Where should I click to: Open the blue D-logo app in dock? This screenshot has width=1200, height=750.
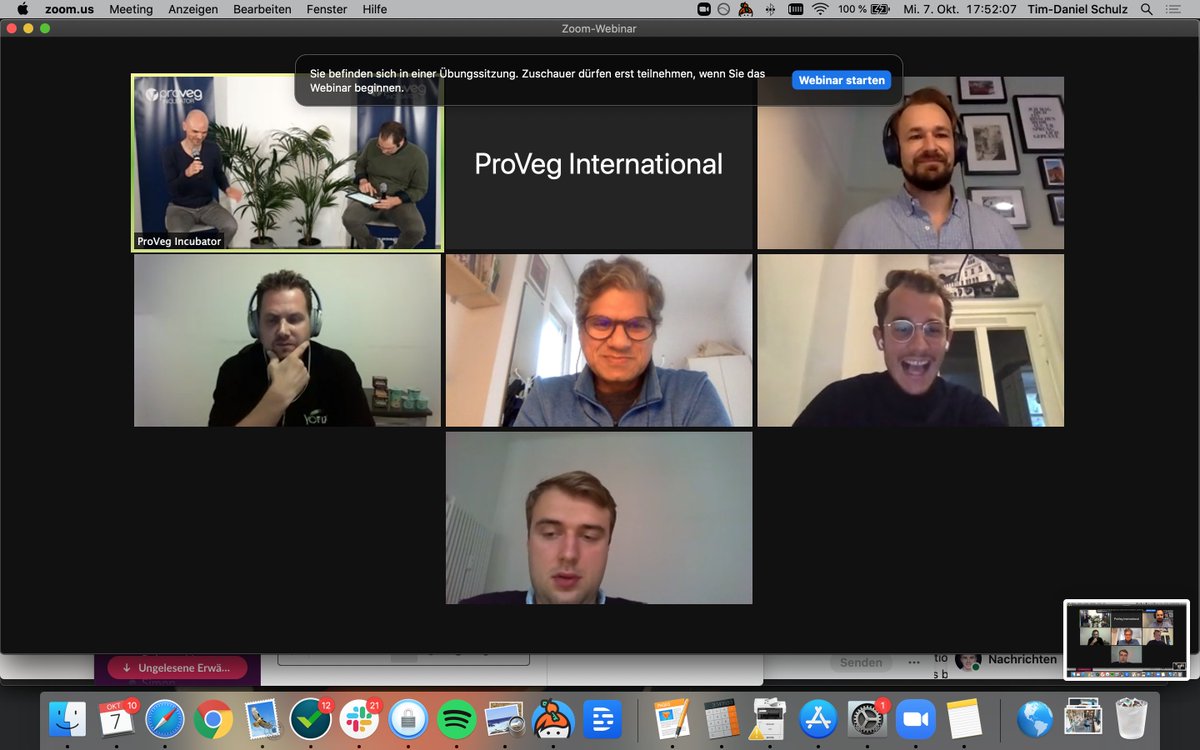point(602,718)
